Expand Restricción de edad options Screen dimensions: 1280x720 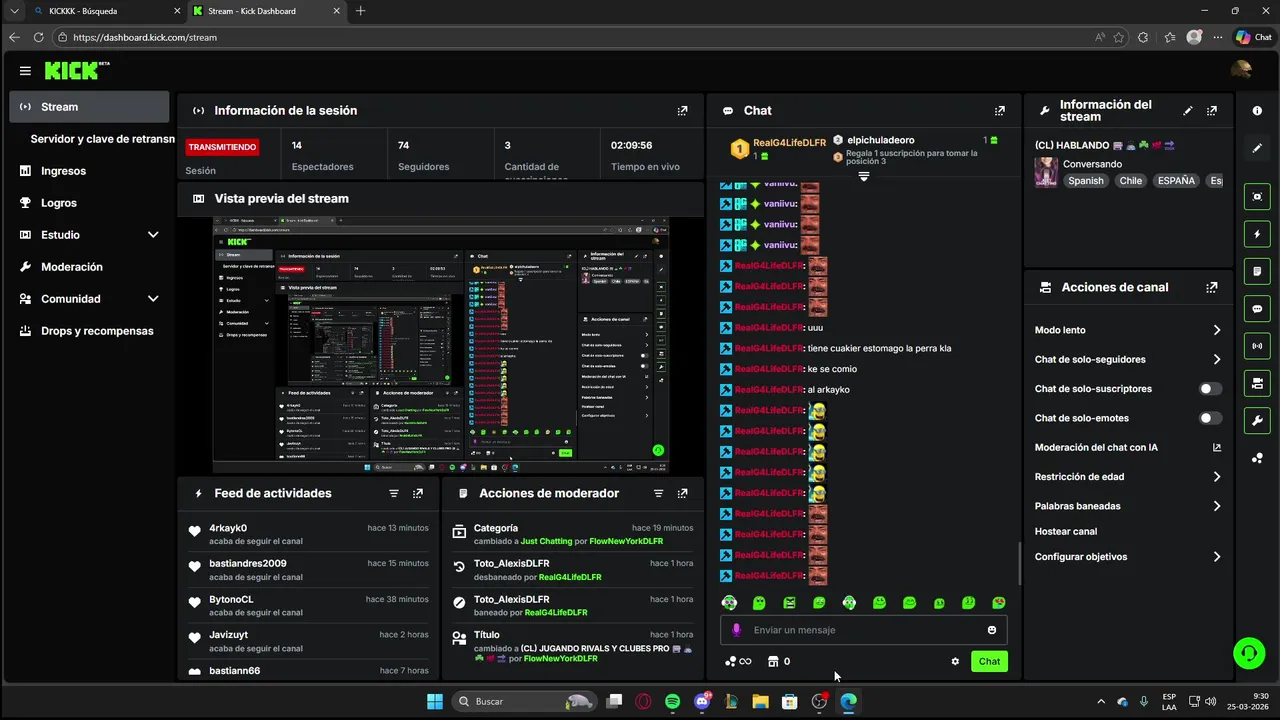tap(1217, 477)
